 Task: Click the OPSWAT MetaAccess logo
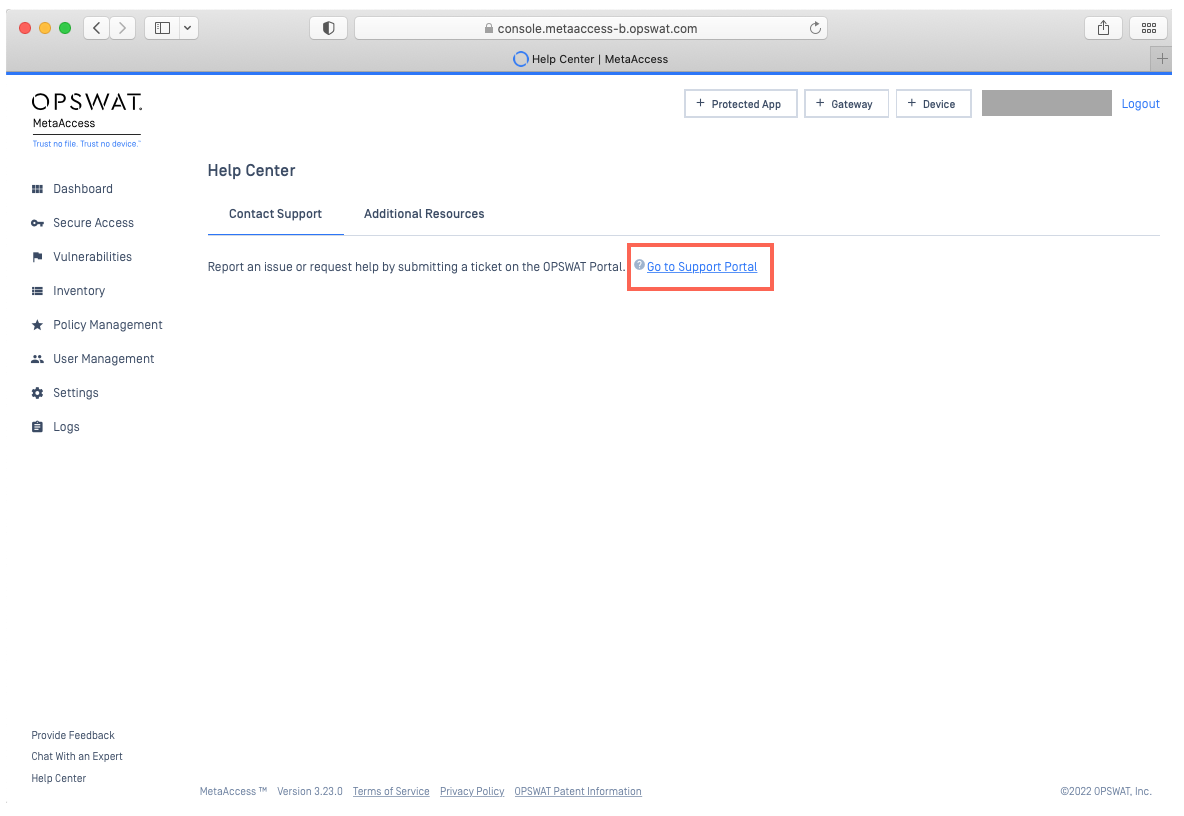point(86,121)
